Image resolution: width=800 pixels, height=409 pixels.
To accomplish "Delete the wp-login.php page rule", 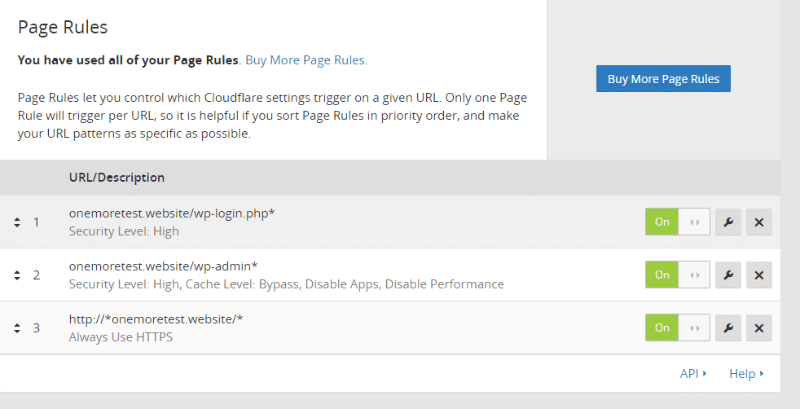I will click(x=759, y=222).
